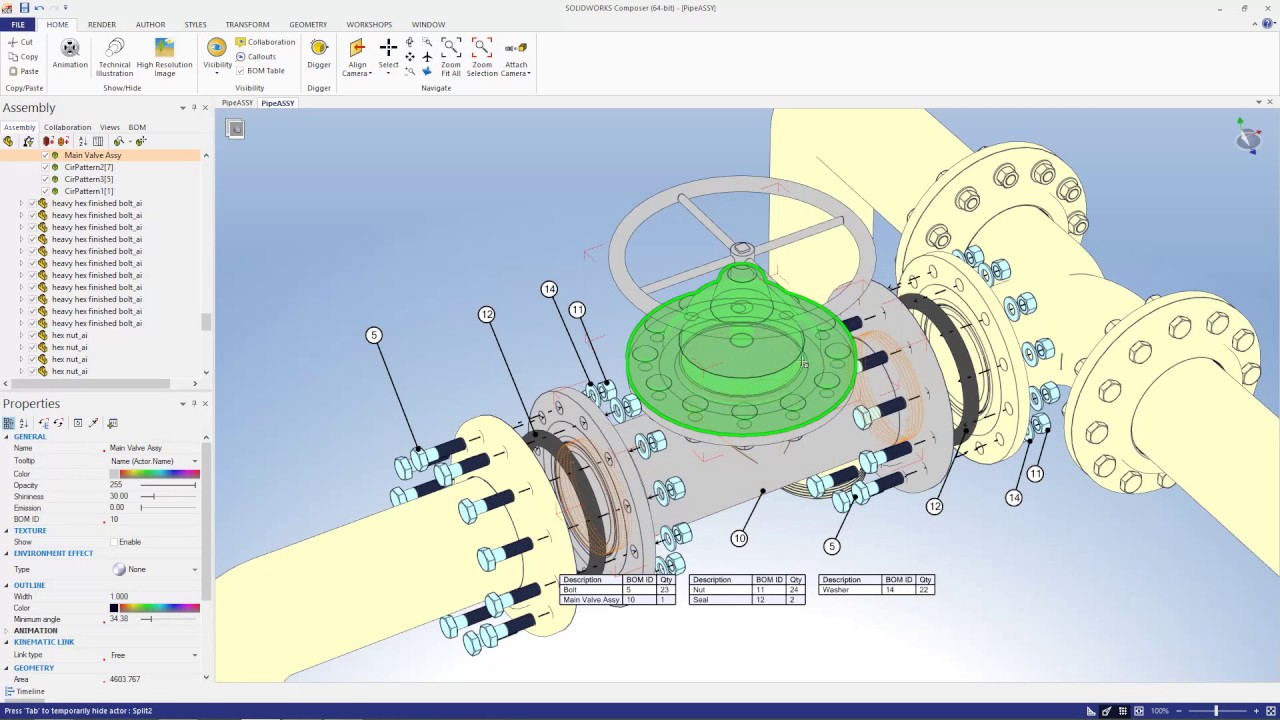This screenshot has width=1280, height=720.
Task: Toggle visibility checkbox for CirPattern3[5]
Action: click(44, 179)
